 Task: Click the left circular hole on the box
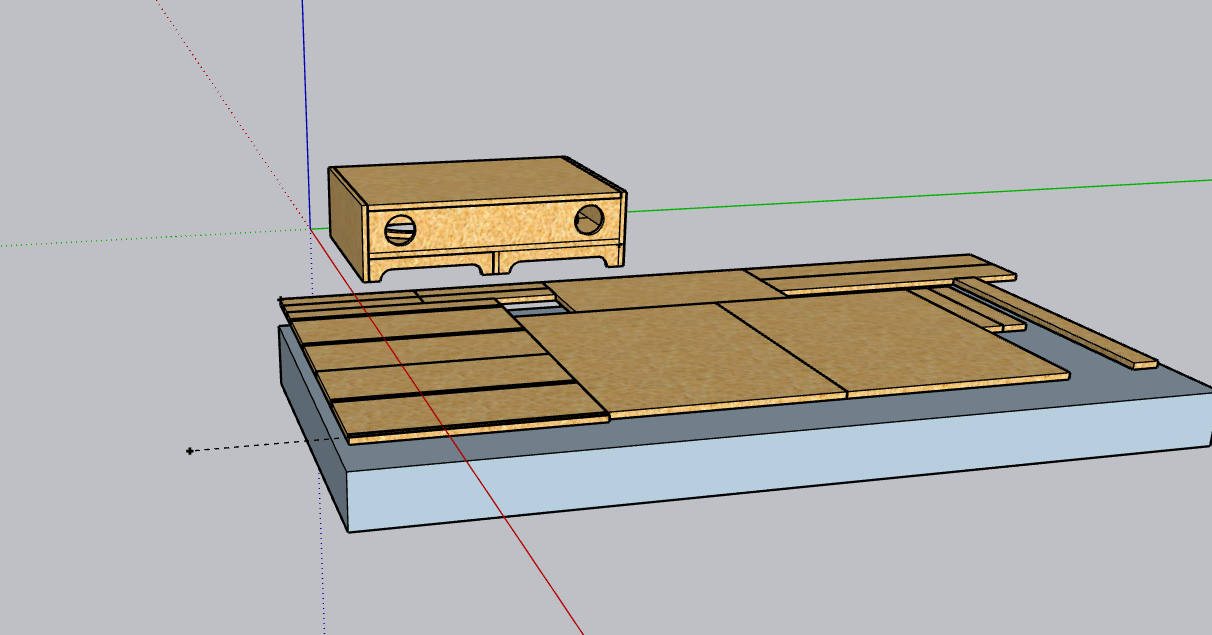click(x=398, y=231)
